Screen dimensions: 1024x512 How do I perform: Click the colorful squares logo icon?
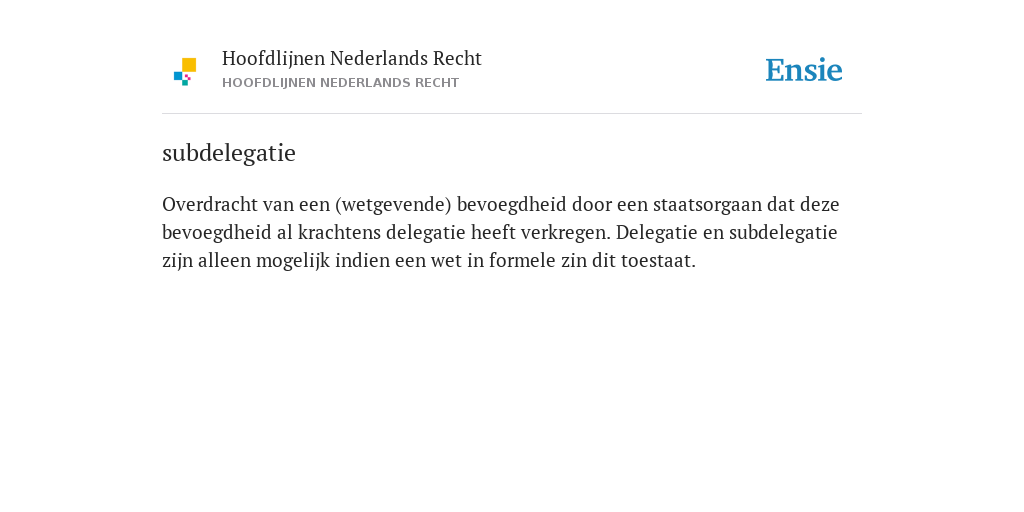pyautogui.click(x=185, y=71)
